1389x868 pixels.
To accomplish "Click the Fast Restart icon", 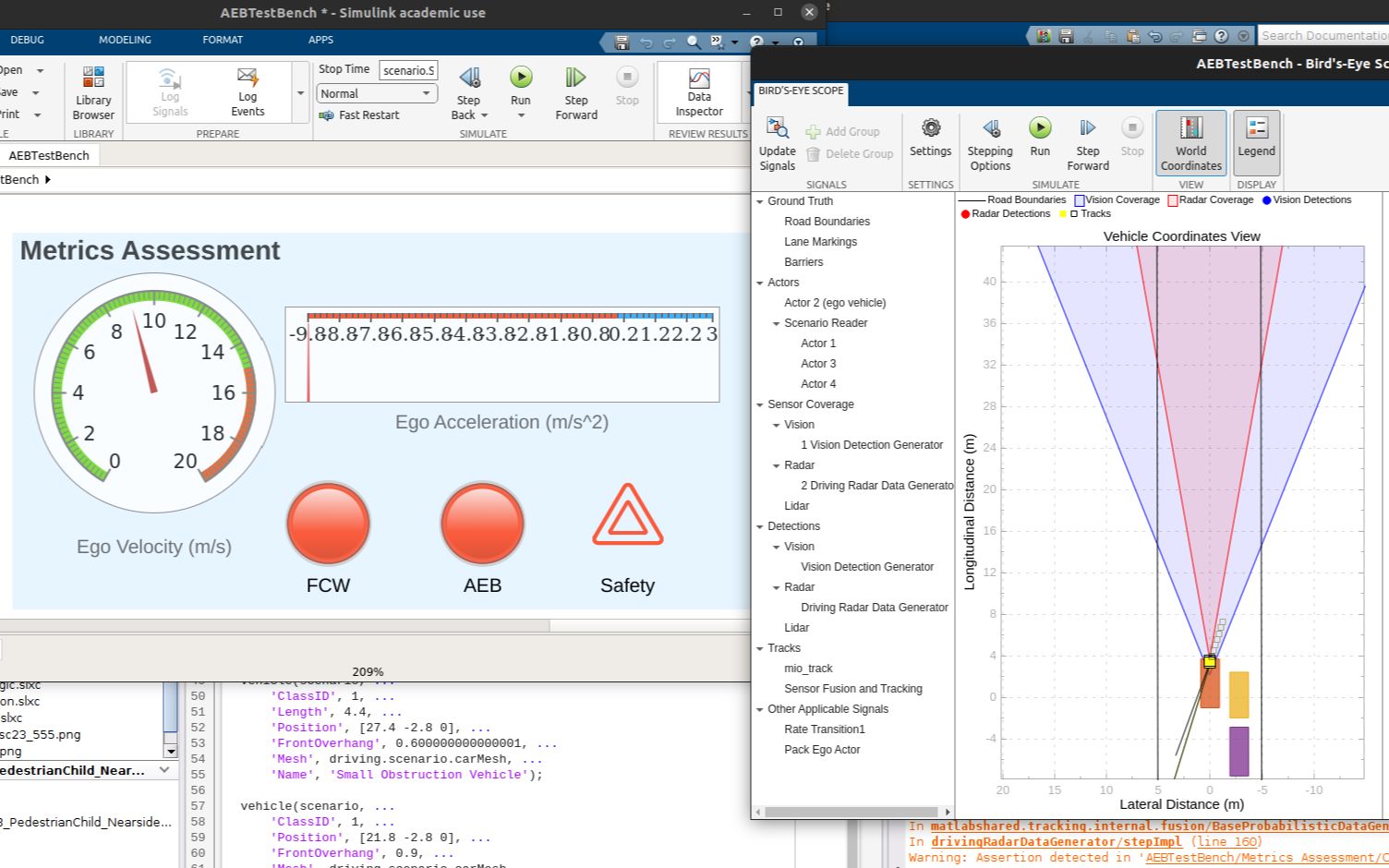I will click(326, 115).
